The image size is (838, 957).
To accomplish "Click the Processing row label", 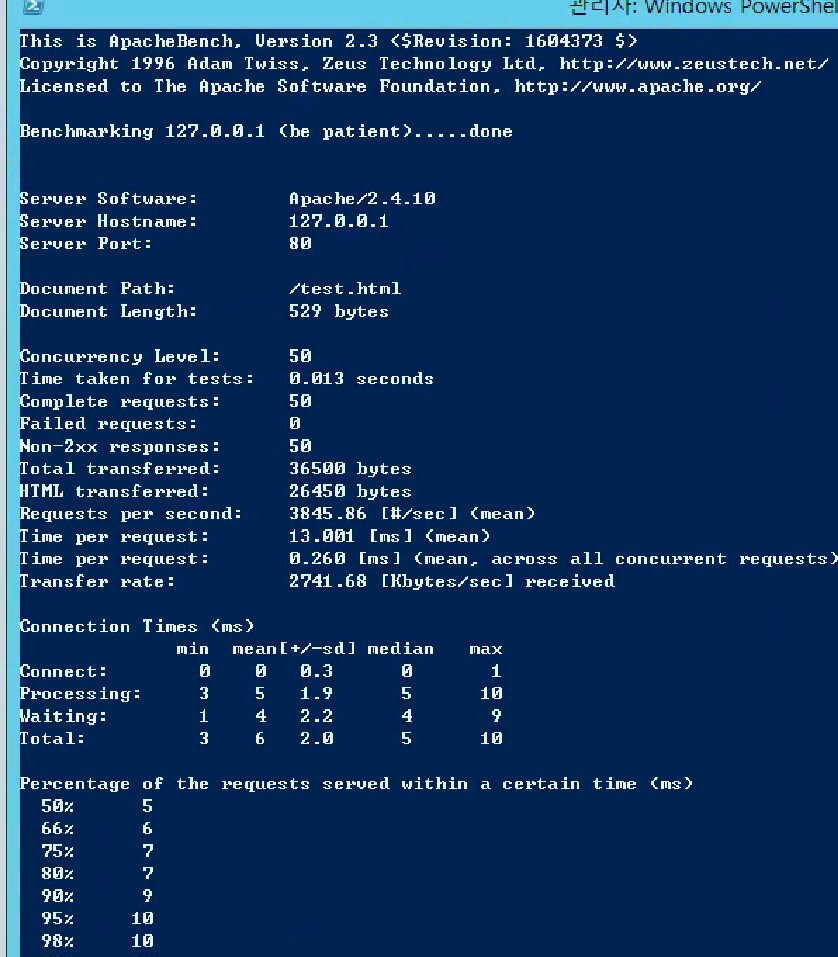I will click(80, 693).
